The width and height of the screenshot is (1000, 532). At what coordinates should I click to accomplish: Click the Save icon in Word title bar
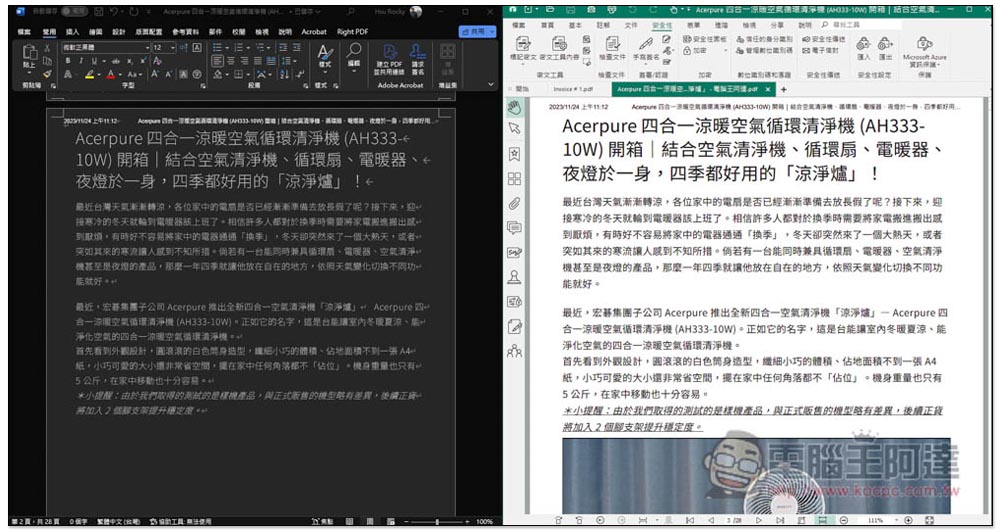(x=99, y=11)
